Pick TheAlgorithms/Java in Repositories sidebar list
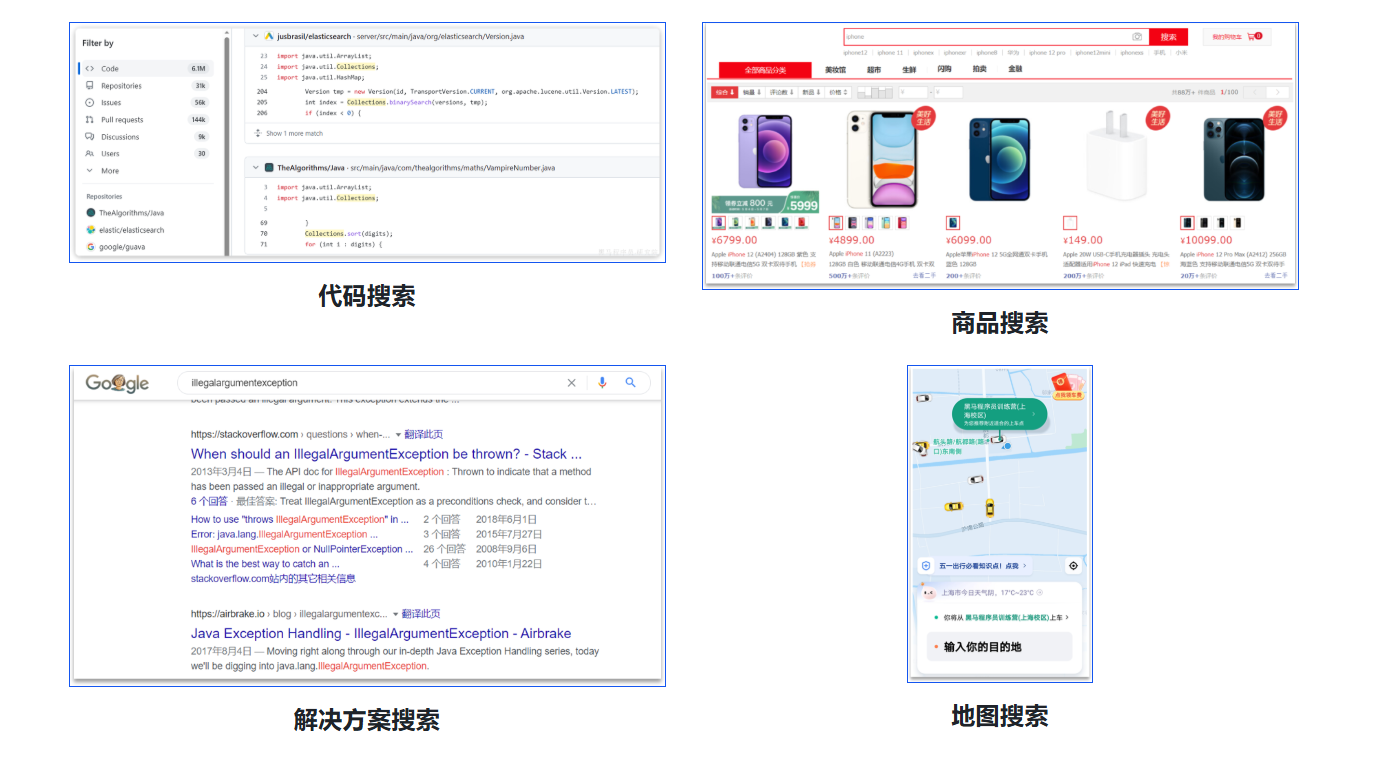 (x=125, y=213)
